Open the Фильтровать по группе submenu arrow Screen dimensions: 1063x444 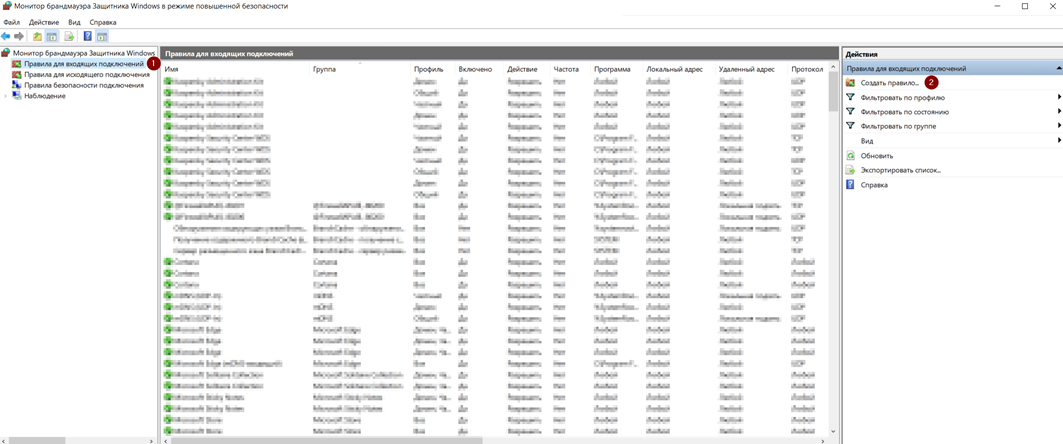(1059, 126)
